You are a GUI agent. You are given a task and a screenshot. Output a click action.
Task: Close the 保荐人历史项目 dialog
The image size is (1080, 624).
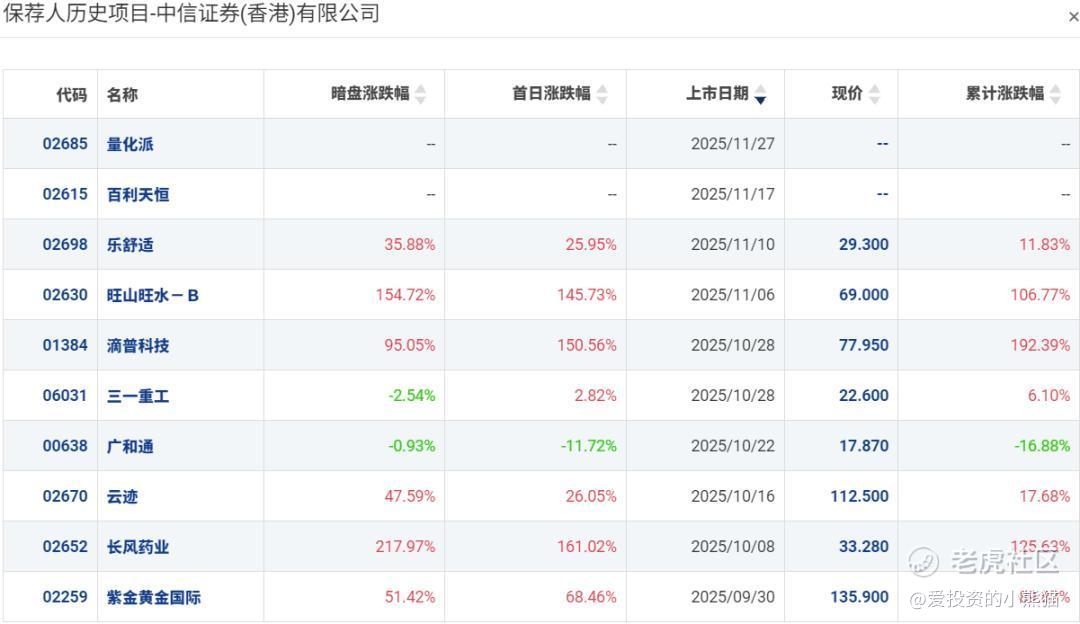1073,17
